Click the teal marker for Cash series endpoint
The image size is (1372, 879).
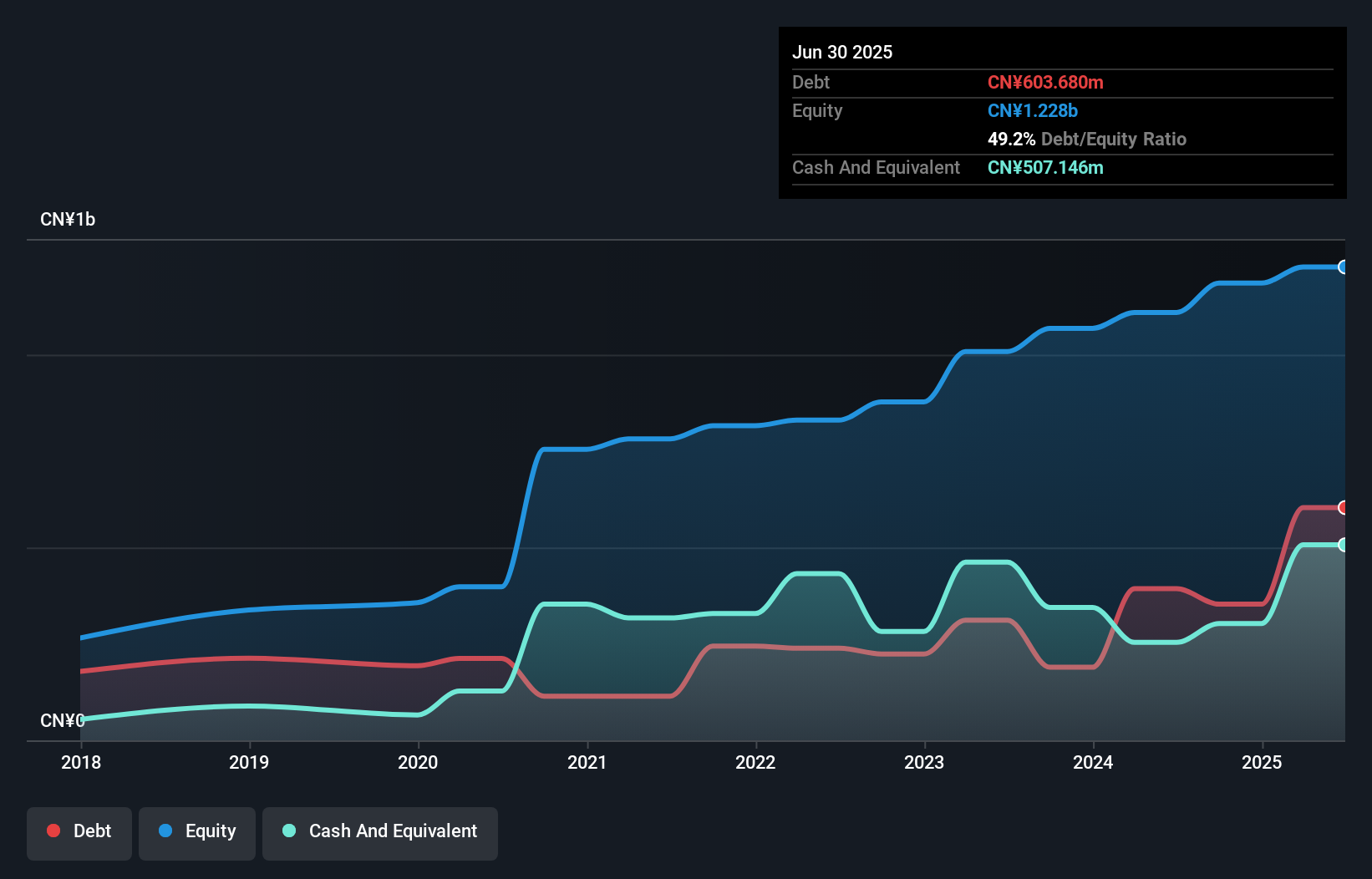click(1344, 545)
